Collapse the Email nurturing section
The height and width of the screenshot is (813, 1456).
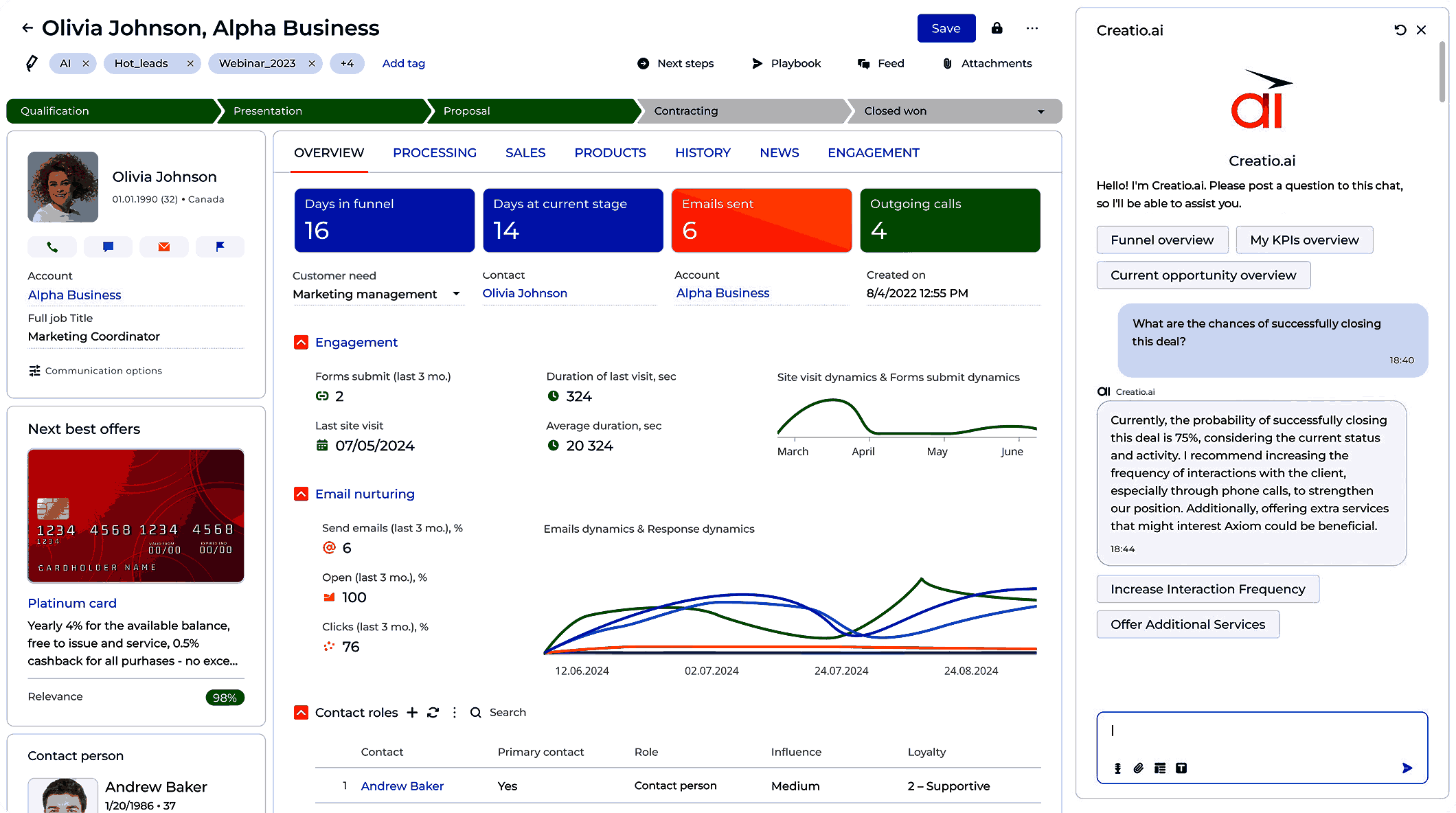click(301, 494)
